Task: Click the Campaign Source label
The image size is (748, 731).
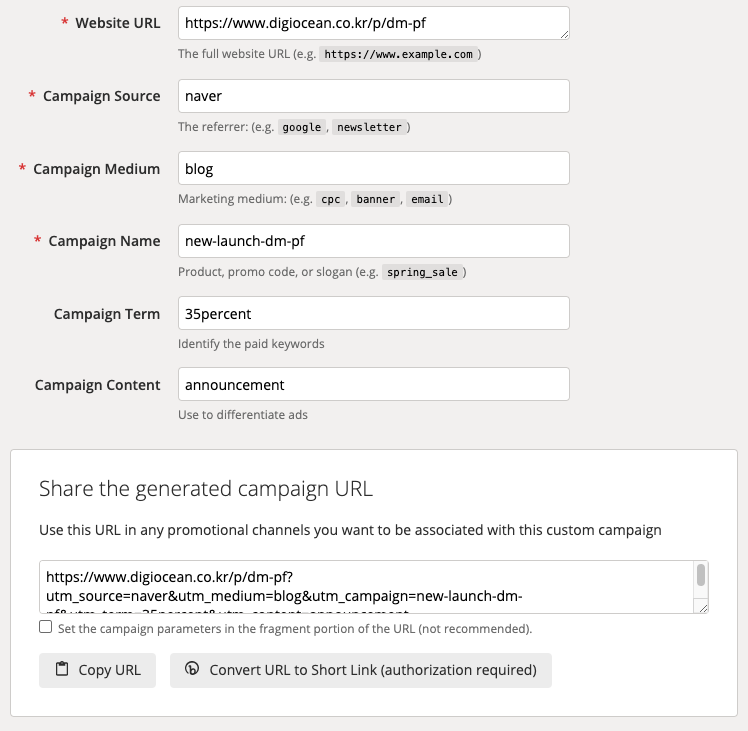Action: [102, 96]
